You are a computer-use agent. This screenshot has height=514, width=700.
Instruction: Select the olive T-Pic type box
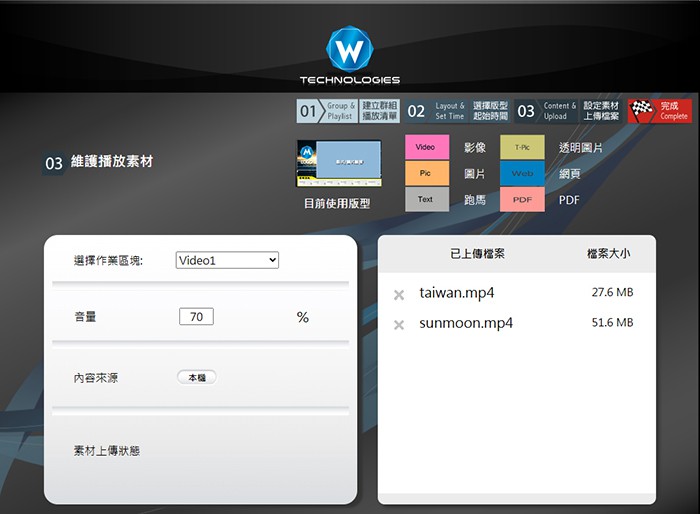(522, 147)
